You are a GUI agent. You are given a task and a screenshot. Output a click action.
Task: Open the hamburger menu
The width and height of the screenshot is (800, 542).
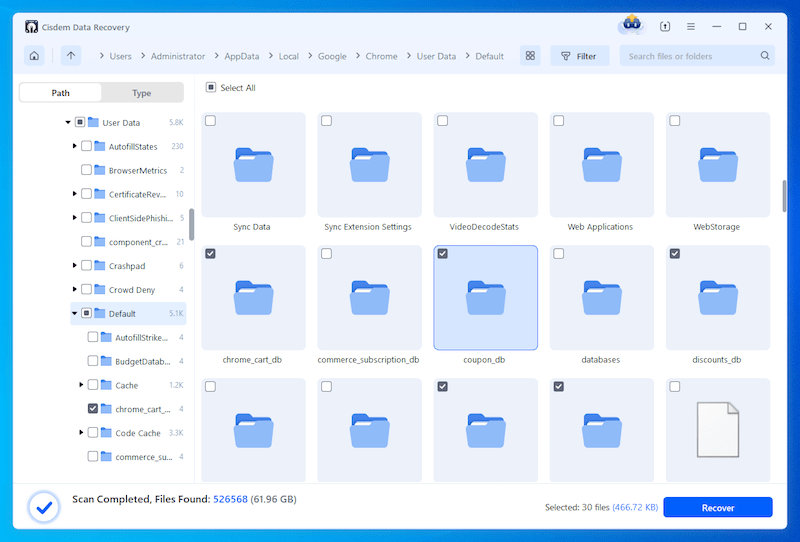pos(691,26)
